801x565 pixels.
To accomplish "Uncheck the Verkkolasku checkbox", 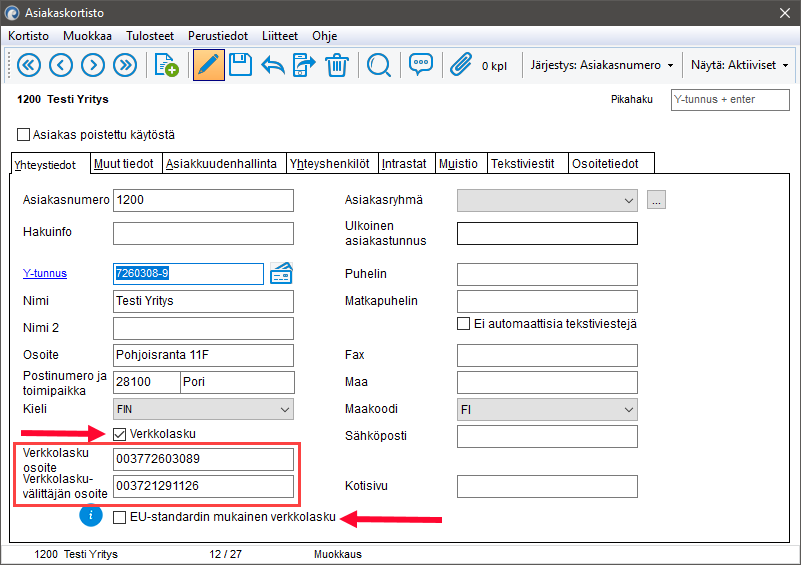I will point(120,434).
